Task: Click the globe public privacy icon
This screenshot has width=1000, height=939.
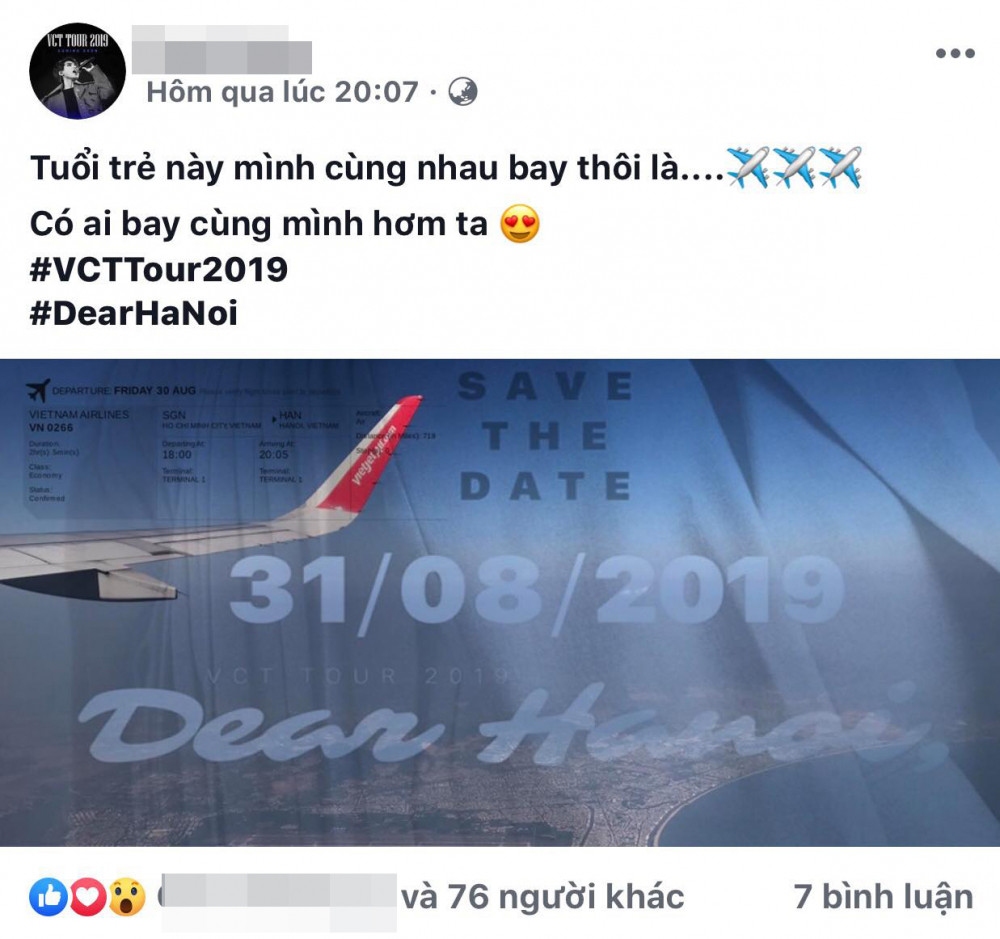Action: pyautogui.click(x=462, y=92)
